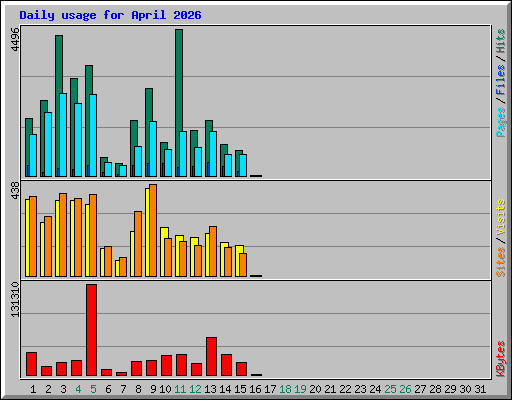Click day 28 on the x-axis
Screen dimensions: 512x400
tap(435, 389)
